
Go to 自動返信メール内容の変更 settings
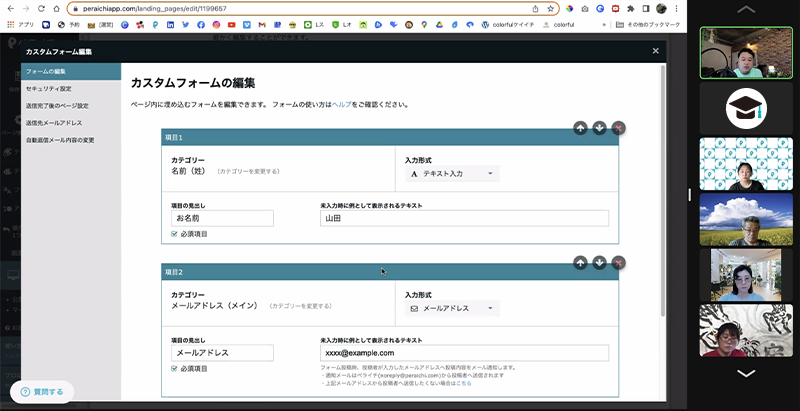pyautogui.click(x=60, y=139)
